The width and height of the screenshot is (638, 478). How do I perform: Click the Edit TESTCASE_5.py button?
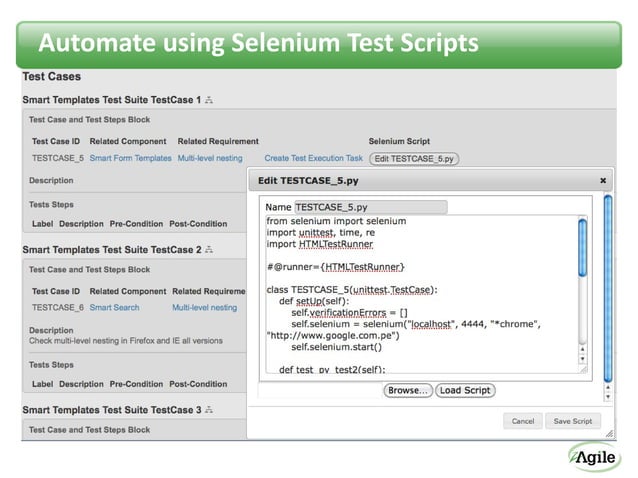[x=413, y=158]
